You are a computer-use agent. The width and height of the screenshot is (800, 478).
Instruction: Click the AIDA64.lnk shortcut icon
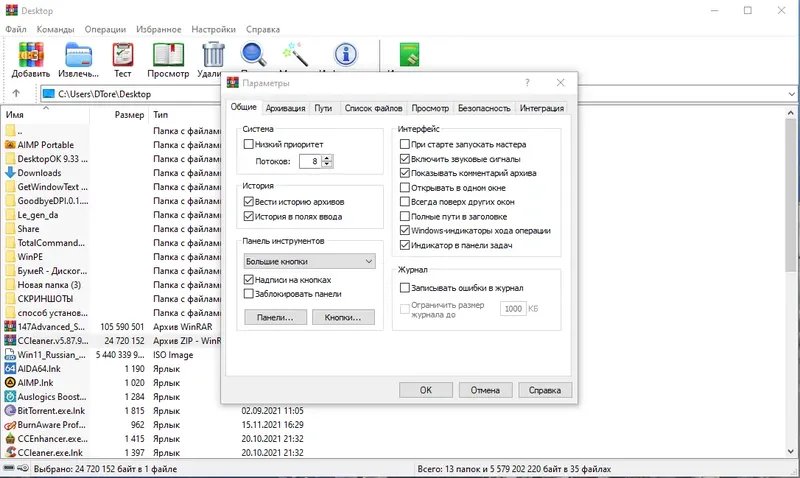(x=10, y=368)
